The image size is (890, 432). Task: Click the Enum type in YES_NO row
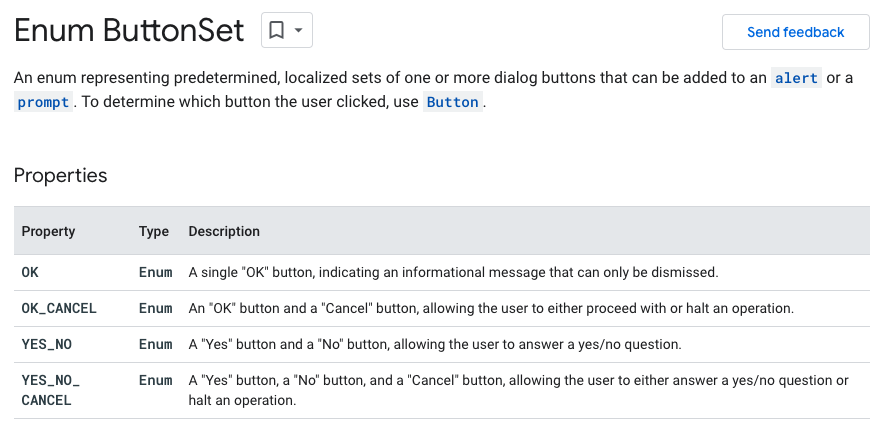[x=156, y=345]
